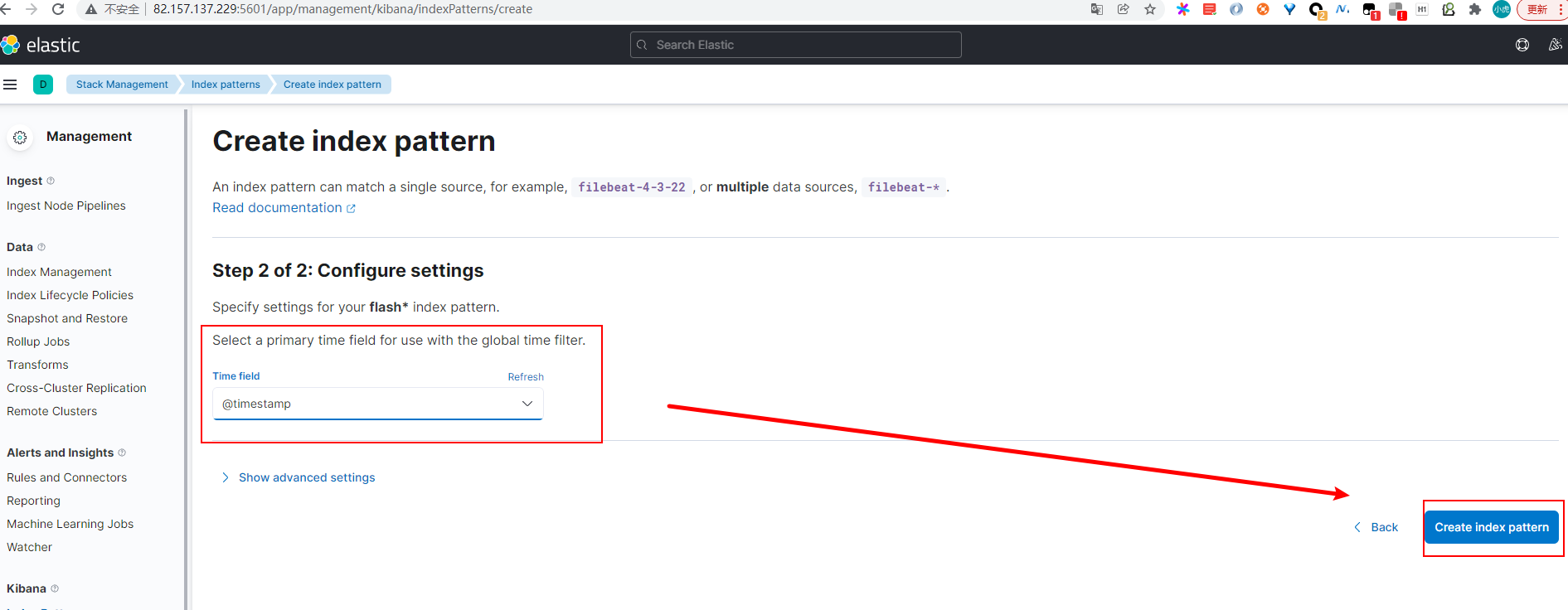
Task: Click the red notes extension icon
Action: coord(1210,9)
